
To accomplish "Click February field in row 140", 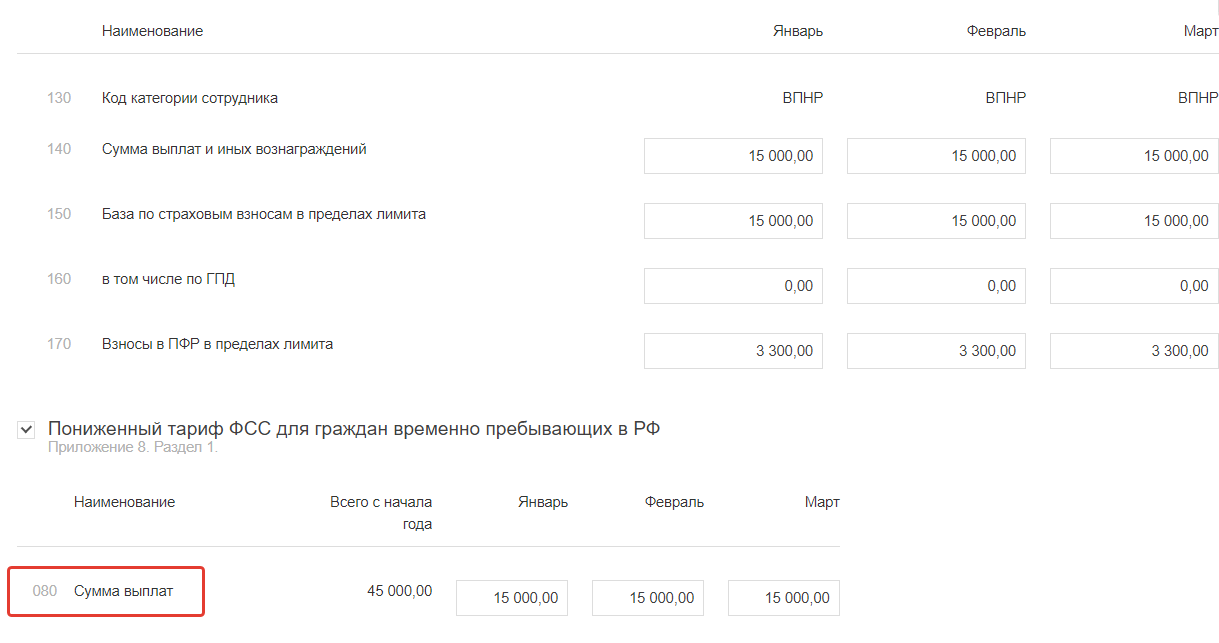I will pyautogui.click(x=936, y=156).
